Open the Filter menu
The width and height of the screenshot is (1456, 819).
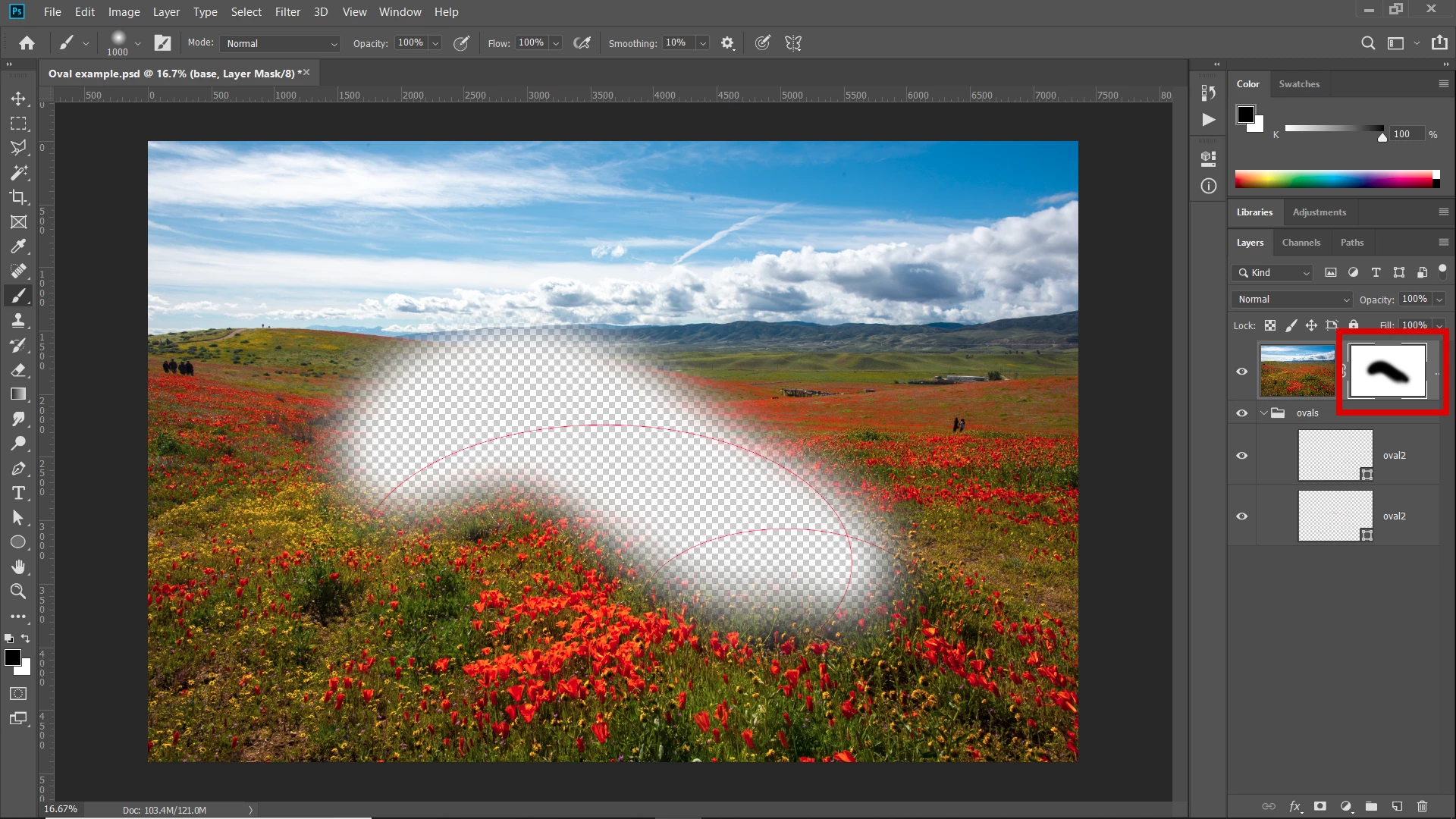click(x=287, y=12)
